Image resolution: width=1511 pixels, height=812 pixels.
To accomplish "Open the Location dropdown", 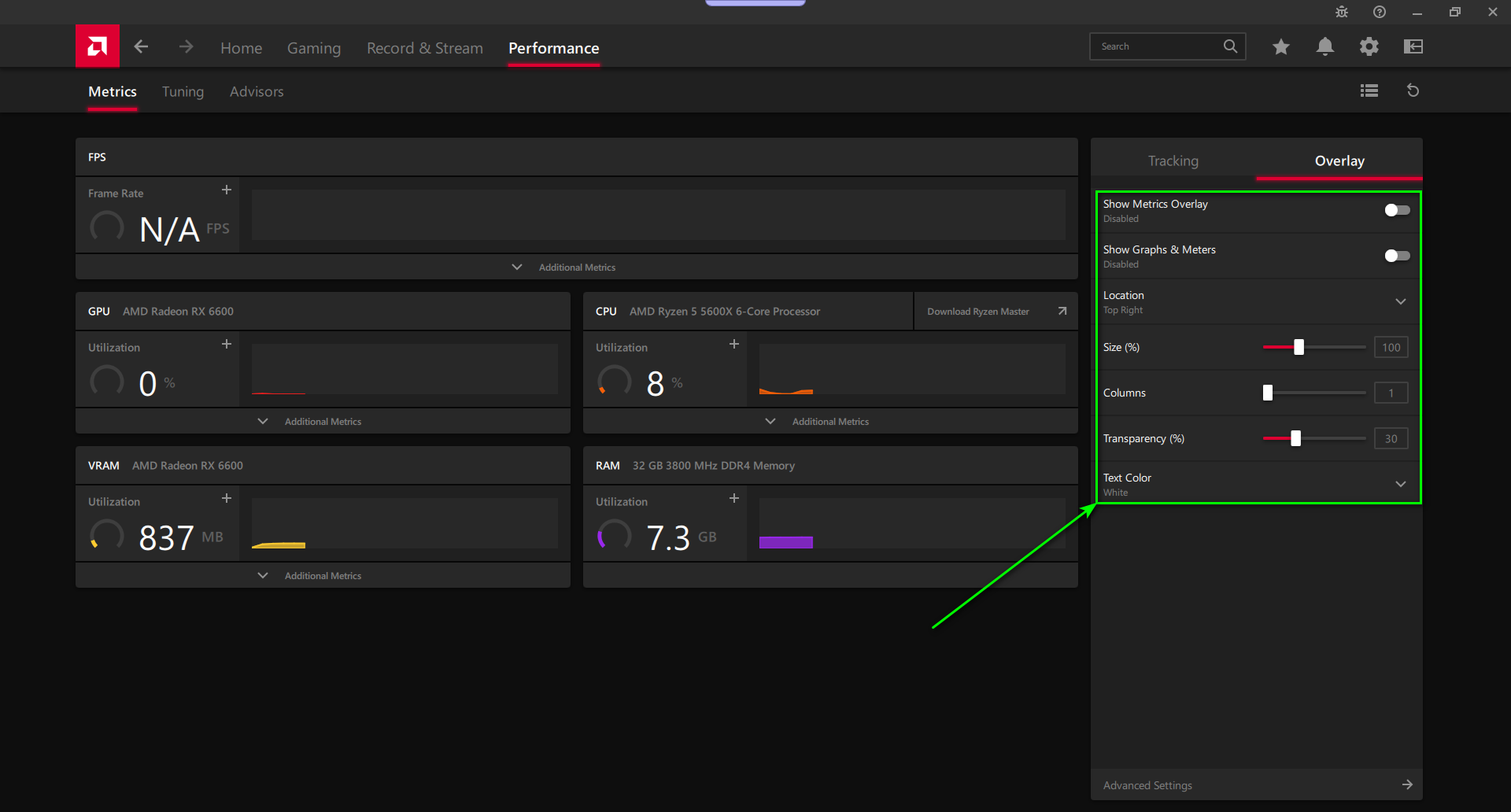I will point(1257,301).
